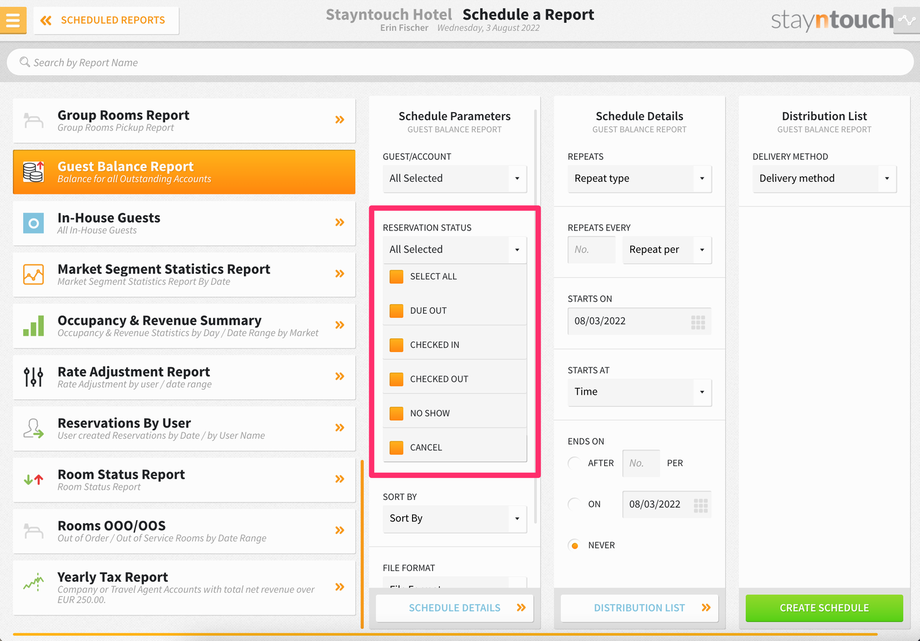Image resolution: width=920 pixels, height=641 pixels.
Task: Click arrow chevrons on Market Segment Statistics Report
Action: (x=340, y=274)
